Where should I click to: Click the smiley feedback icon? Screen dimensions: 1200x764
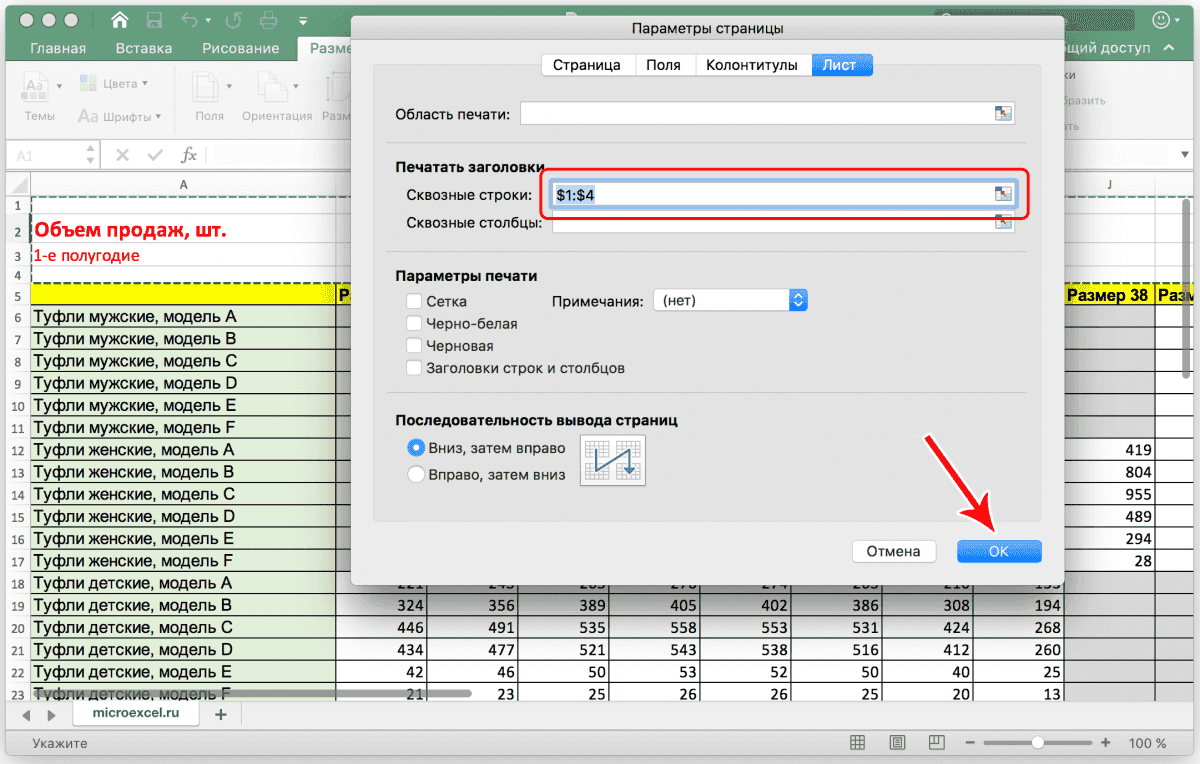point(1163,19)
